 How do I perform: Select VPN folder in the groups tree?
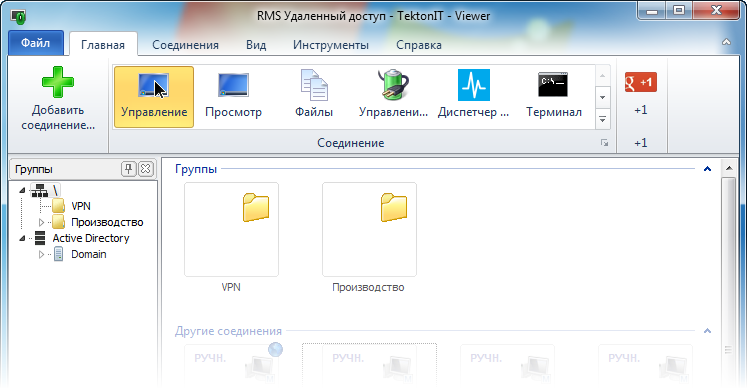(x=81, y=206)
